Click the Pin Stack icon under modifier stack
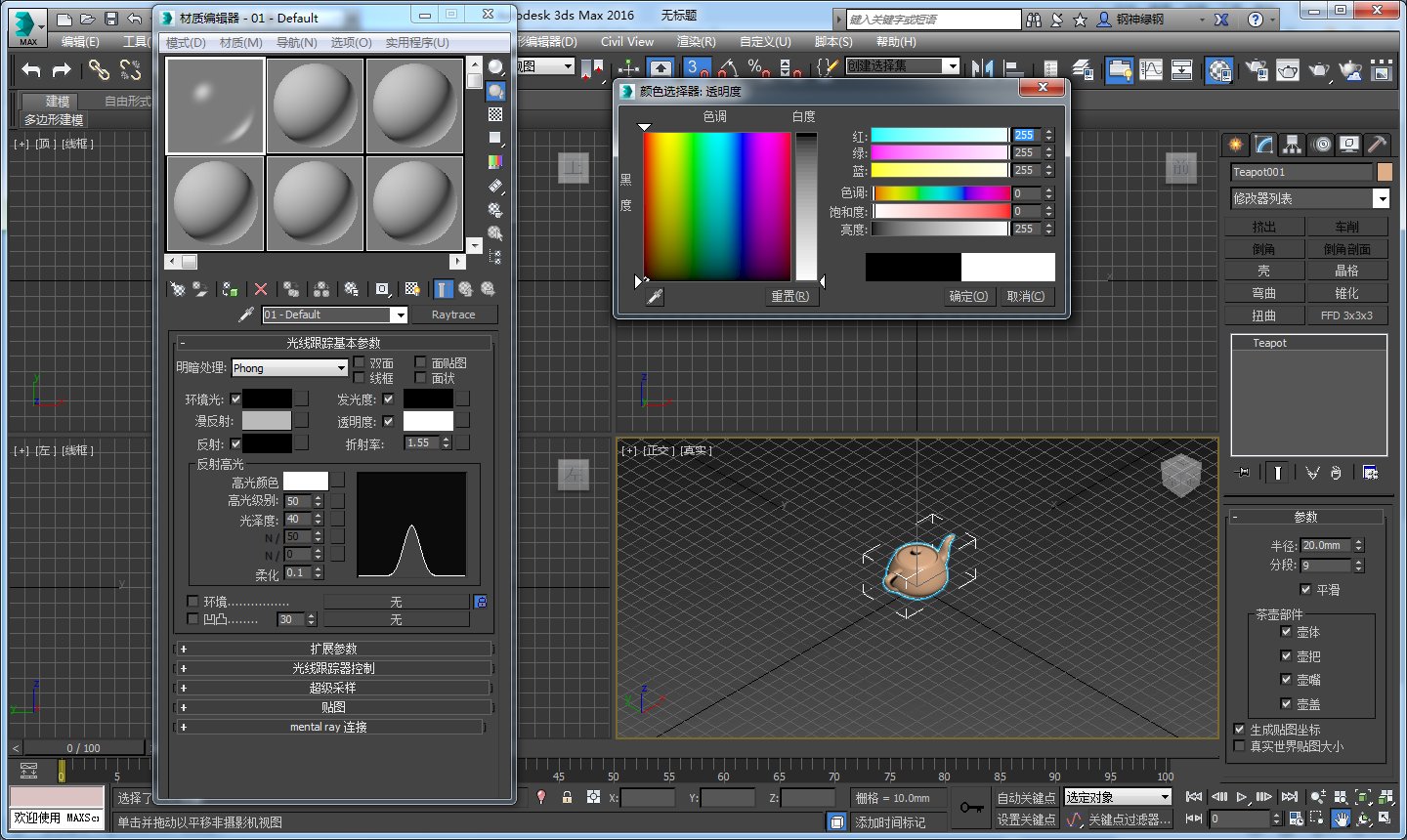This screenshot has width=1407, height=840. click(x=1244, y=473)
